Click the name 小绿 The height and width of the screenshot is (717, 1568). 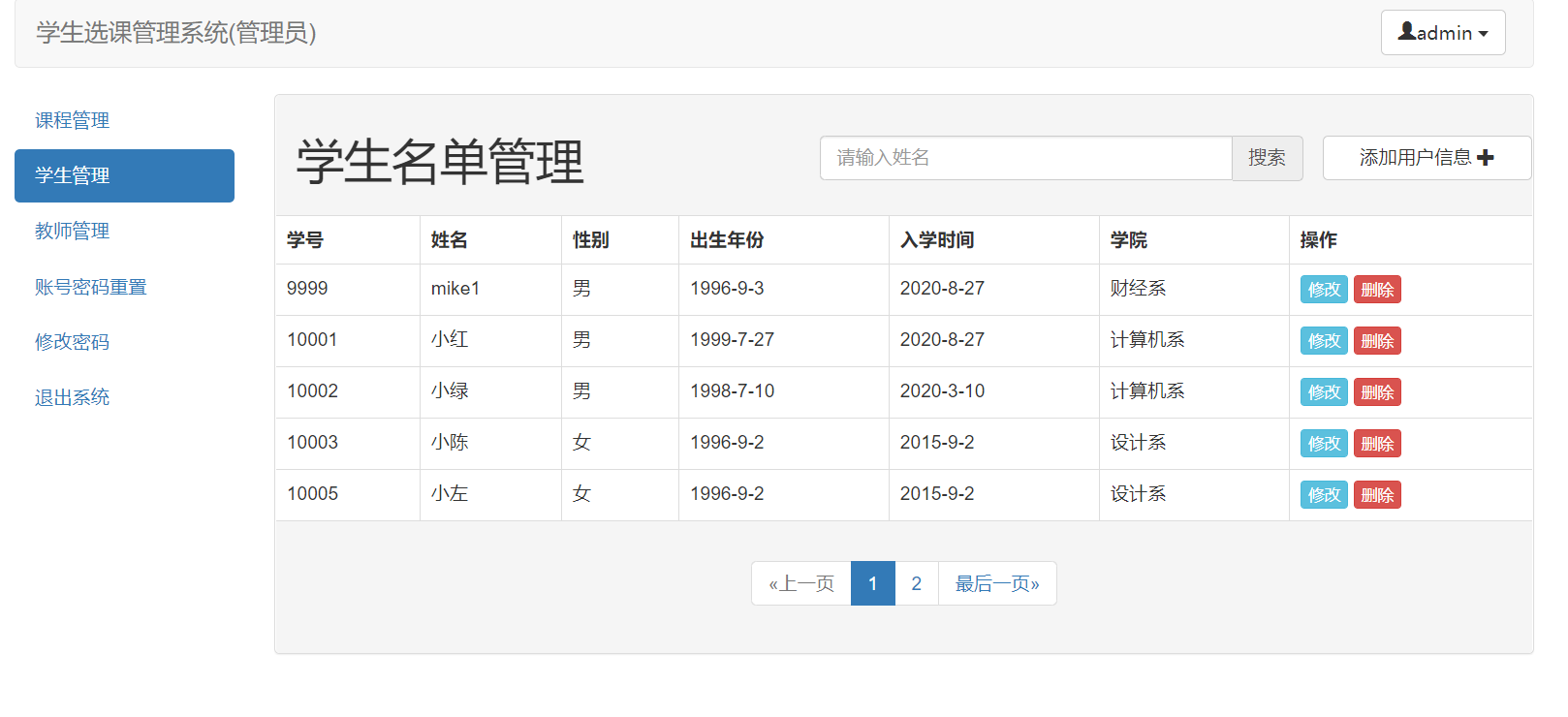[450, 391]
